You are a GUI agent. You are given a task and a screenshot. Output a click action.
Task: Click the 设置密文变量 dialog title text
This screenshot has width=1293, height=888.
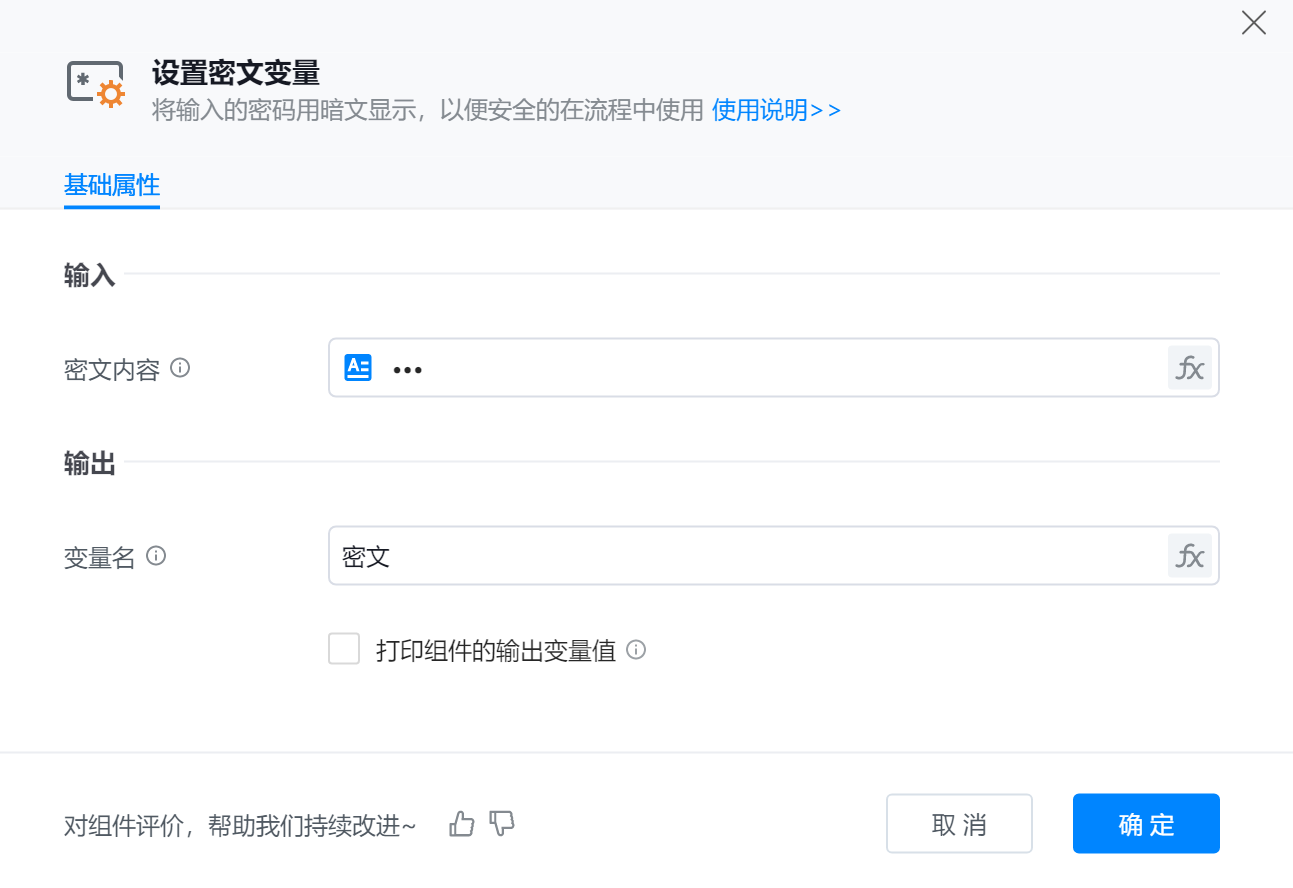pos(236,73)
